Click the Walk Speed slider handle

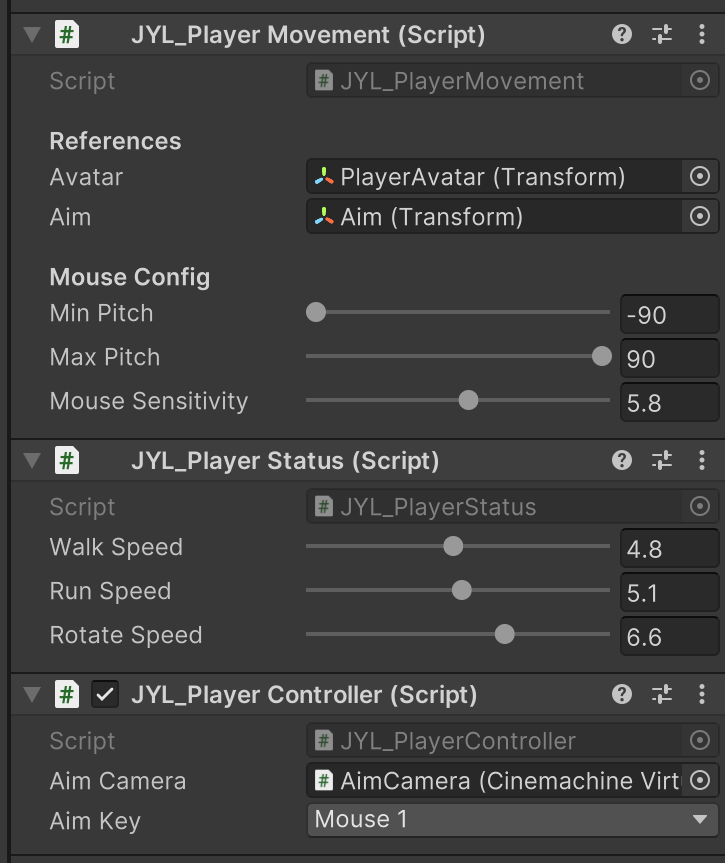453,547
